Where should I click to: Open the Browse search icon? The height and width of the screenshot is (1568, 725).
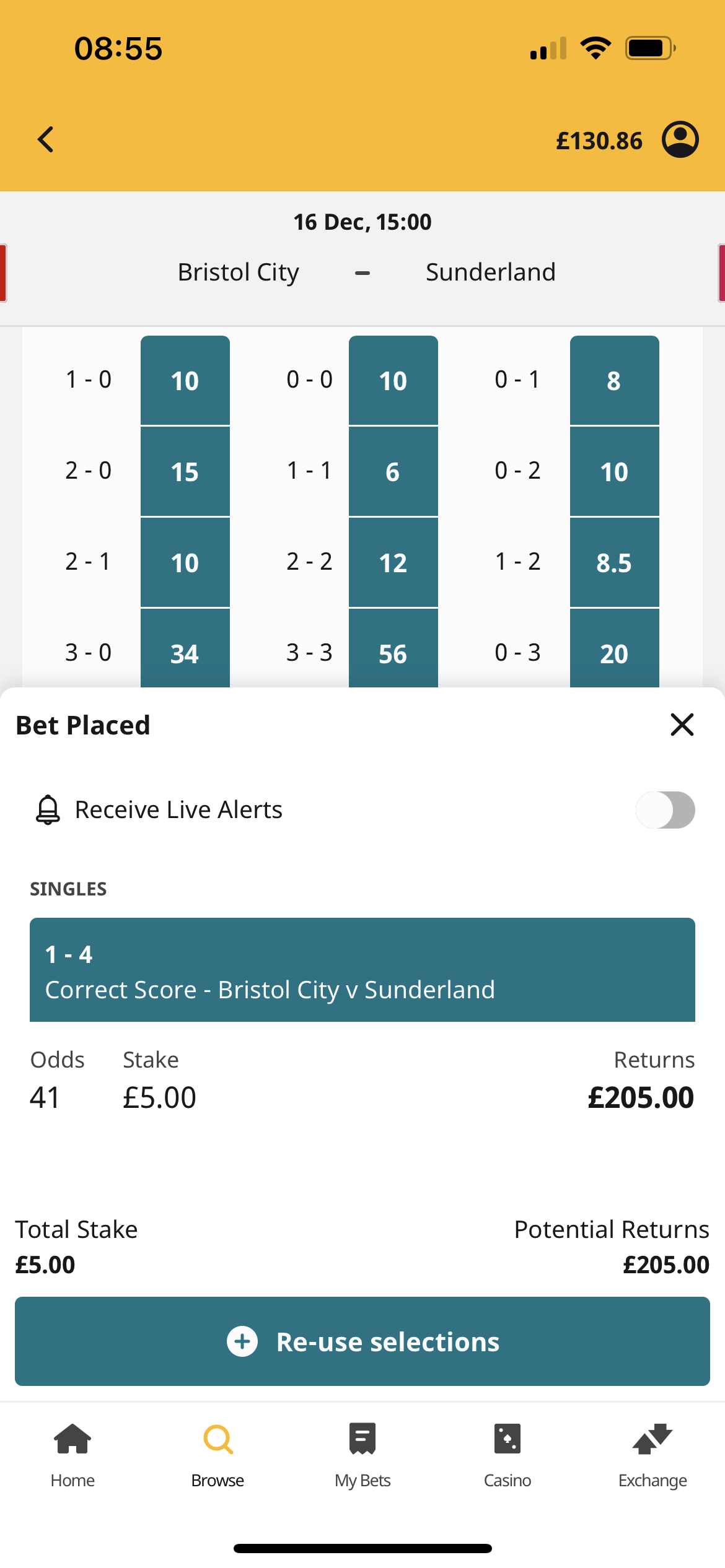coord(218,1439)
